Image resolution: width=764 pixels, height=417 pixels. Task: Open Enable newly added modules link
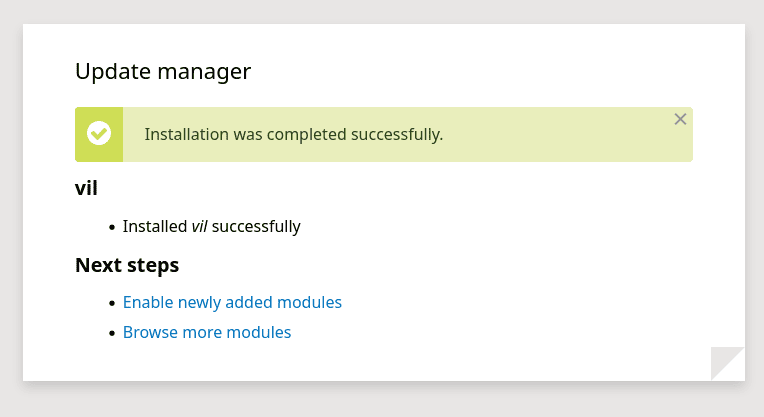coord(232,303)
